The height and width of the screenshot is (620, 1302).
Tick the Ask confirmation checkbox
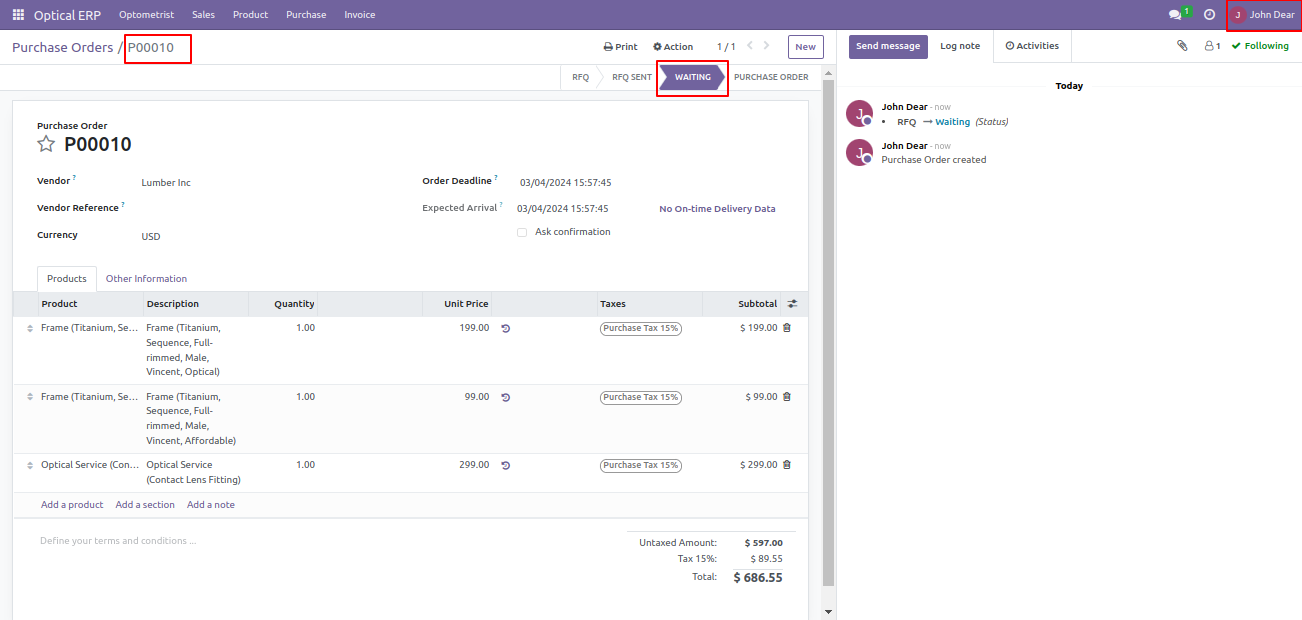[522, 233]
